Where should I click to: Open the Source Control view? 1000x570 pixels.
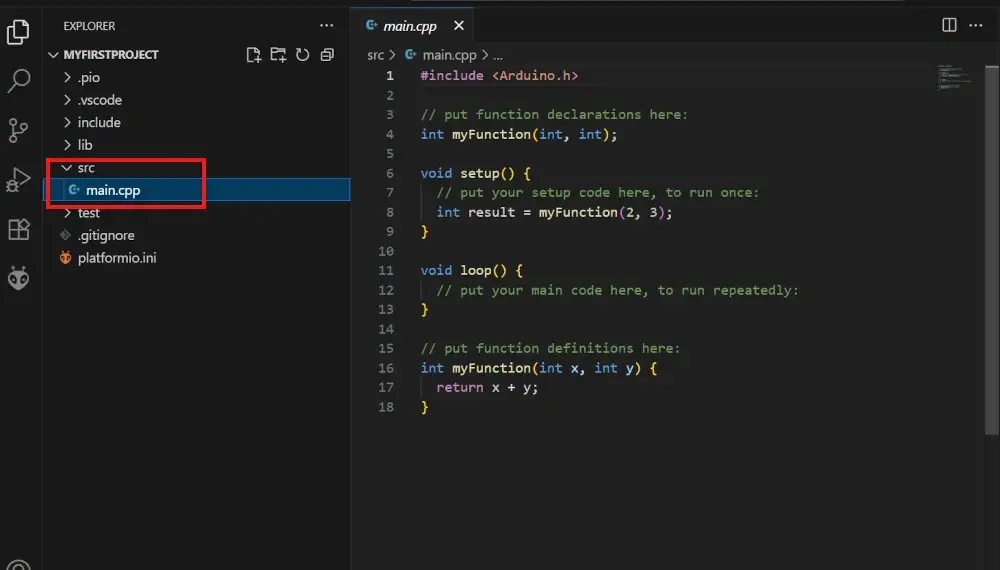point(18,130)
